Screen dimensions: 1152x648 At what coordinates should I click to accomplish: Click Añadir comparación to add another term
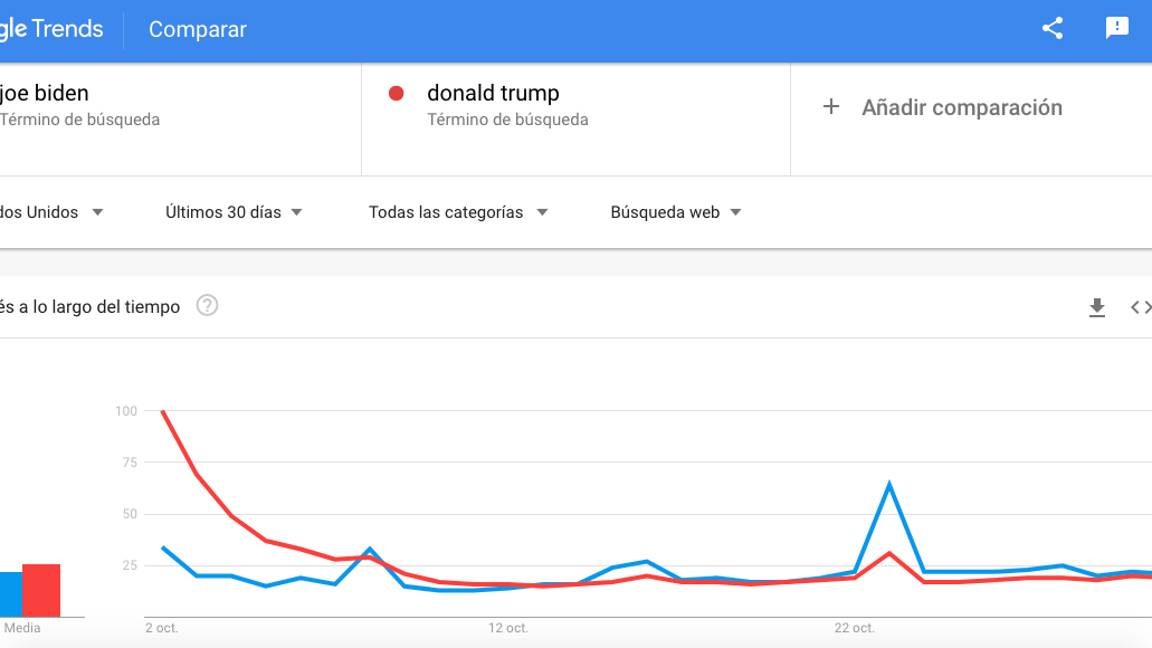point(962,107)
